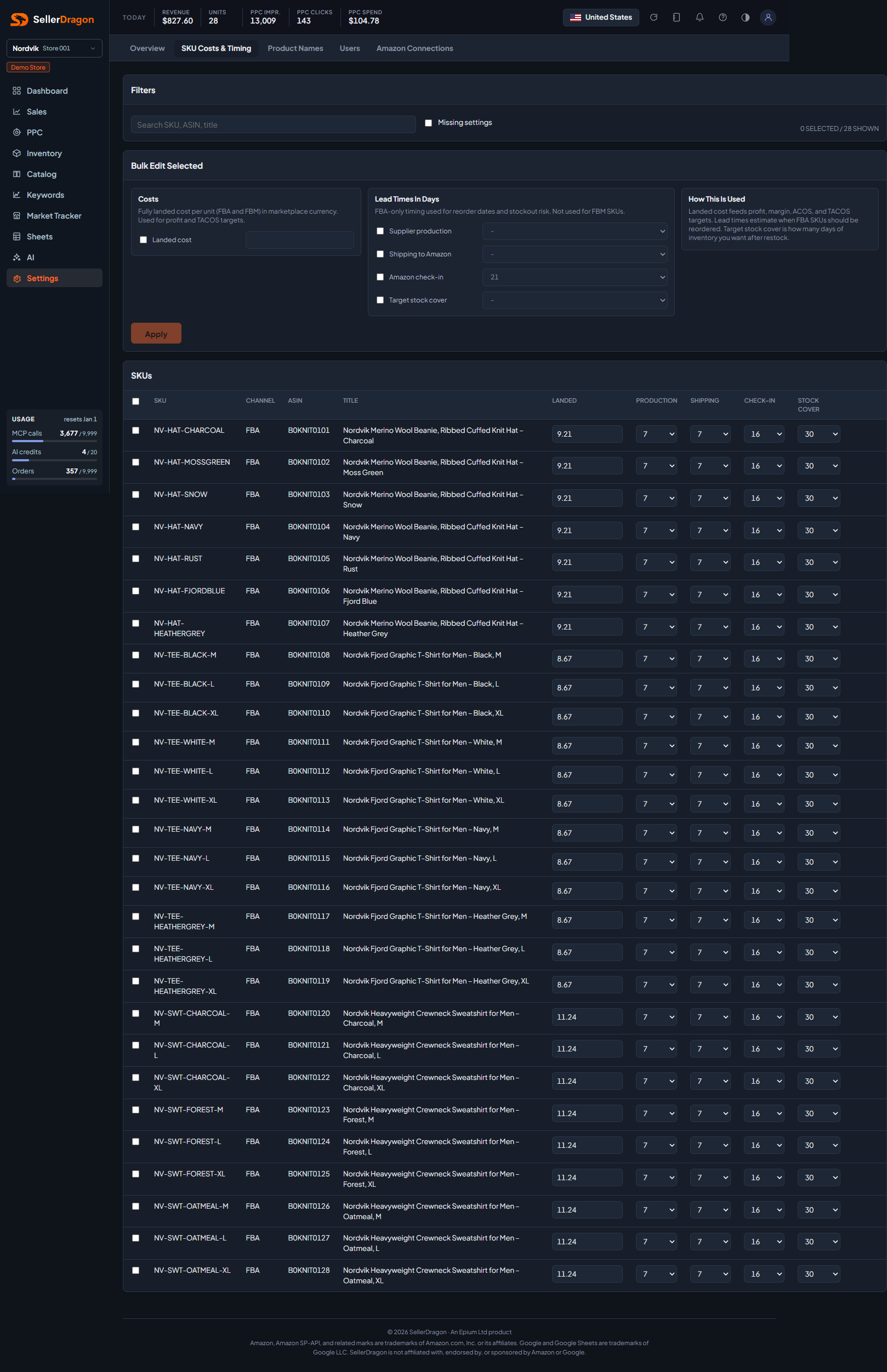
Task: Switch to the Overview tab
Action: pyautogui.click(x=147, y=48)
